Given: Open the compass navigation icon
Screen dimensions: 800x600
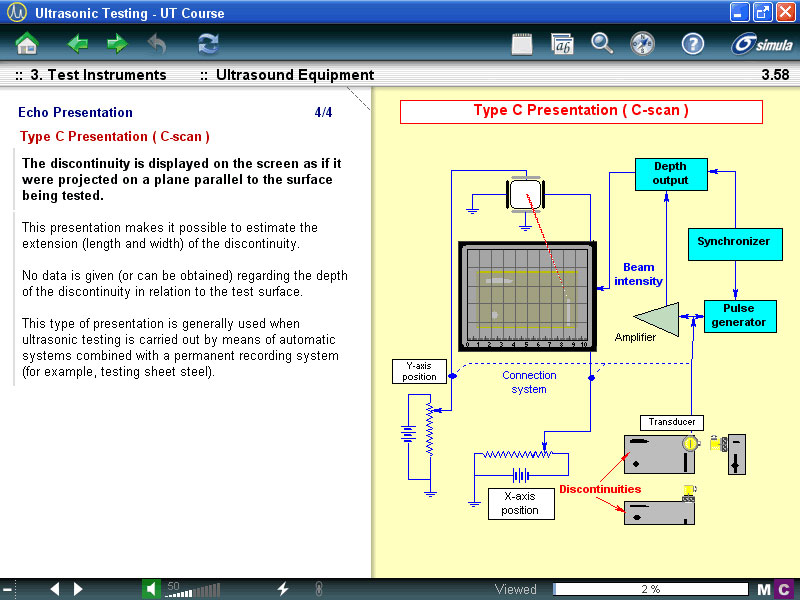Looking at the screenshot, I should click(642, 44).
